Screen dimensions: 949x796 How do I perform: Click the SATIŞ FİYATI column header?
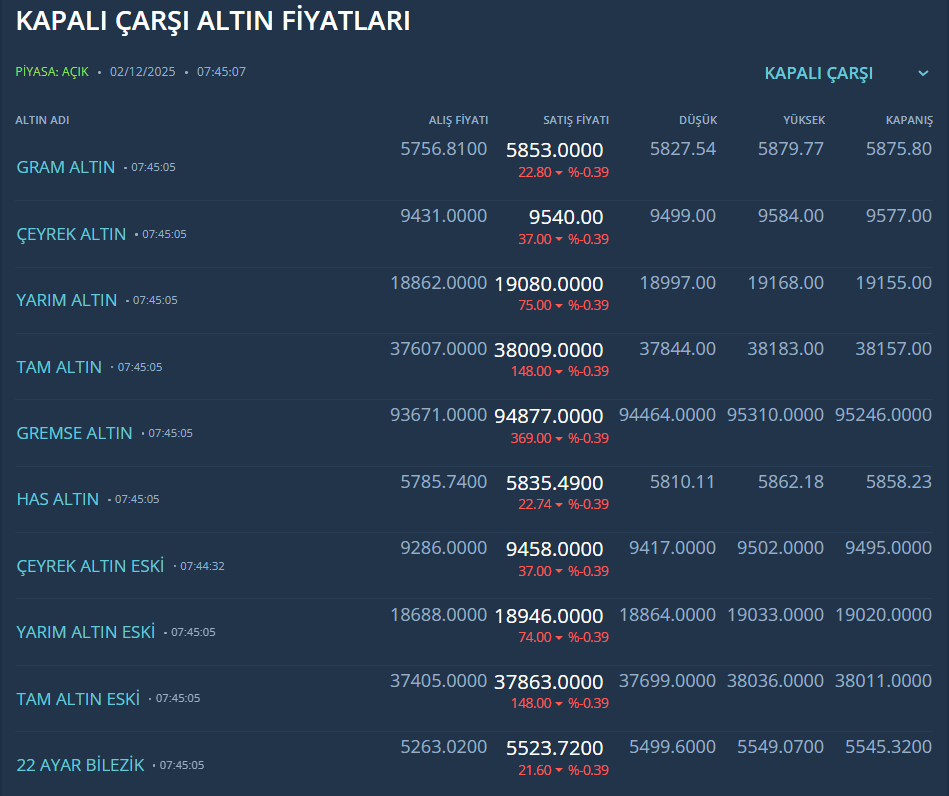tap(575, 120)
